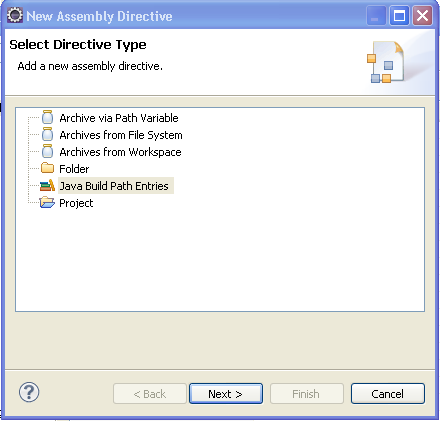The height and width of the screenshot is (421, 440).
Task: Click the open-folder Project icon
Action: point(47,202)
